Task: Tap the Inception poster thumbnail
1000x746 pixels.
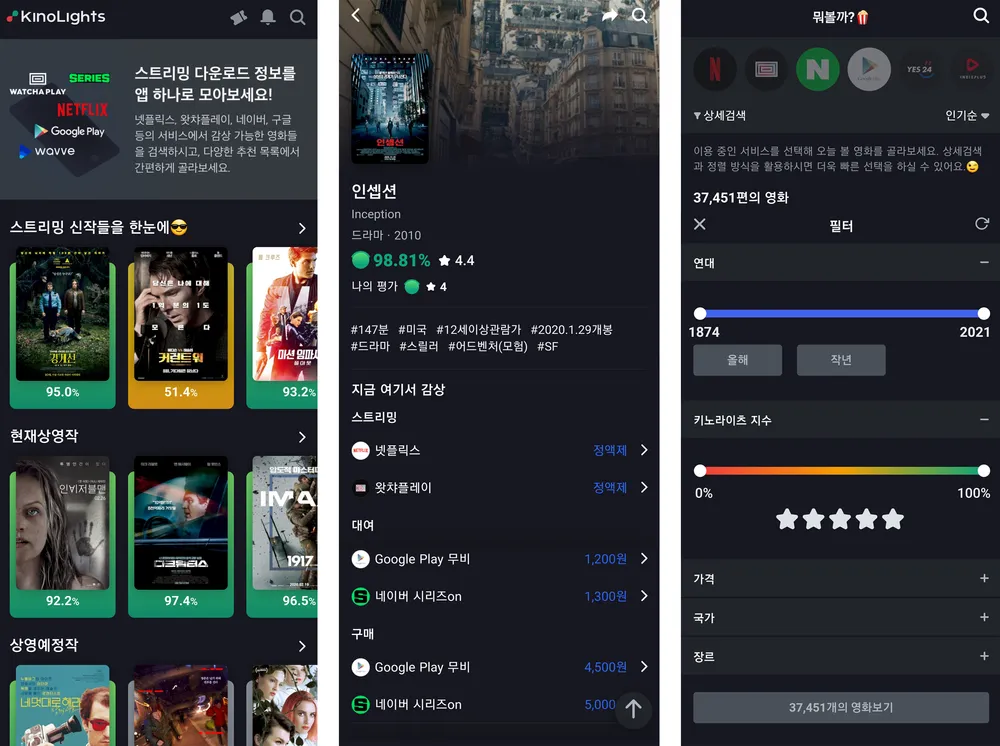Action: pyautogui.click(x=390, y=108)
